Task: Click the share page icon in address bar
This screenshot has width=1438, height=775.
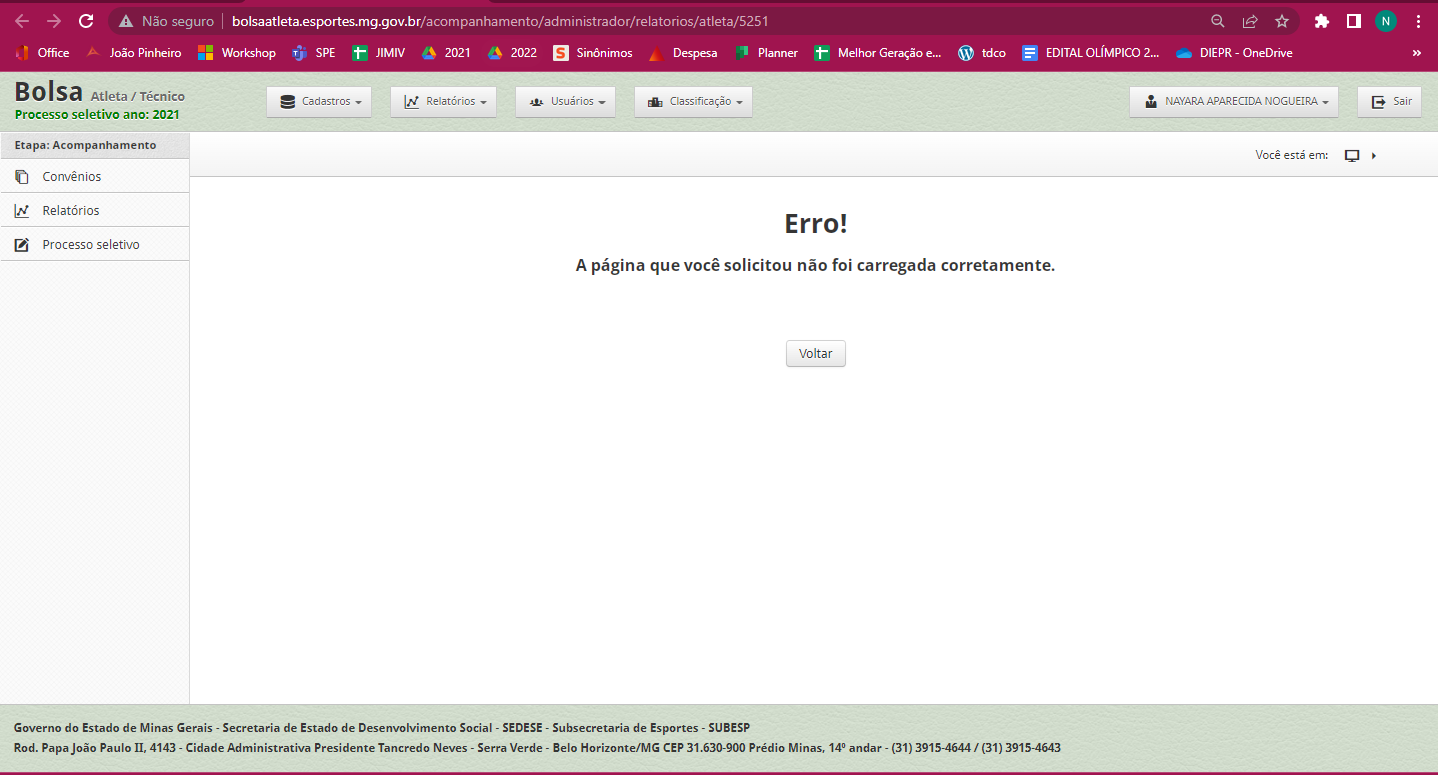Action: pyautogui.click(x=1250, y=21)
